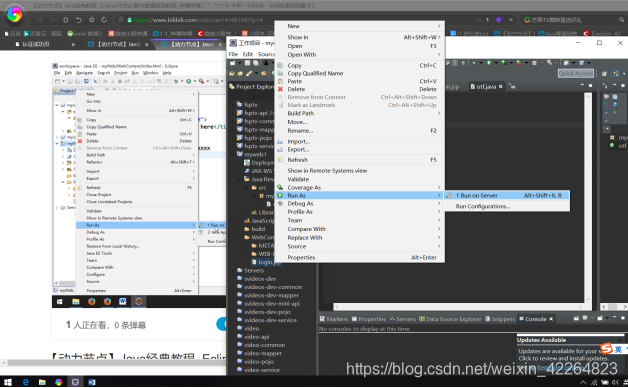Switch to the Servers tab

click(x=403, y=319)
